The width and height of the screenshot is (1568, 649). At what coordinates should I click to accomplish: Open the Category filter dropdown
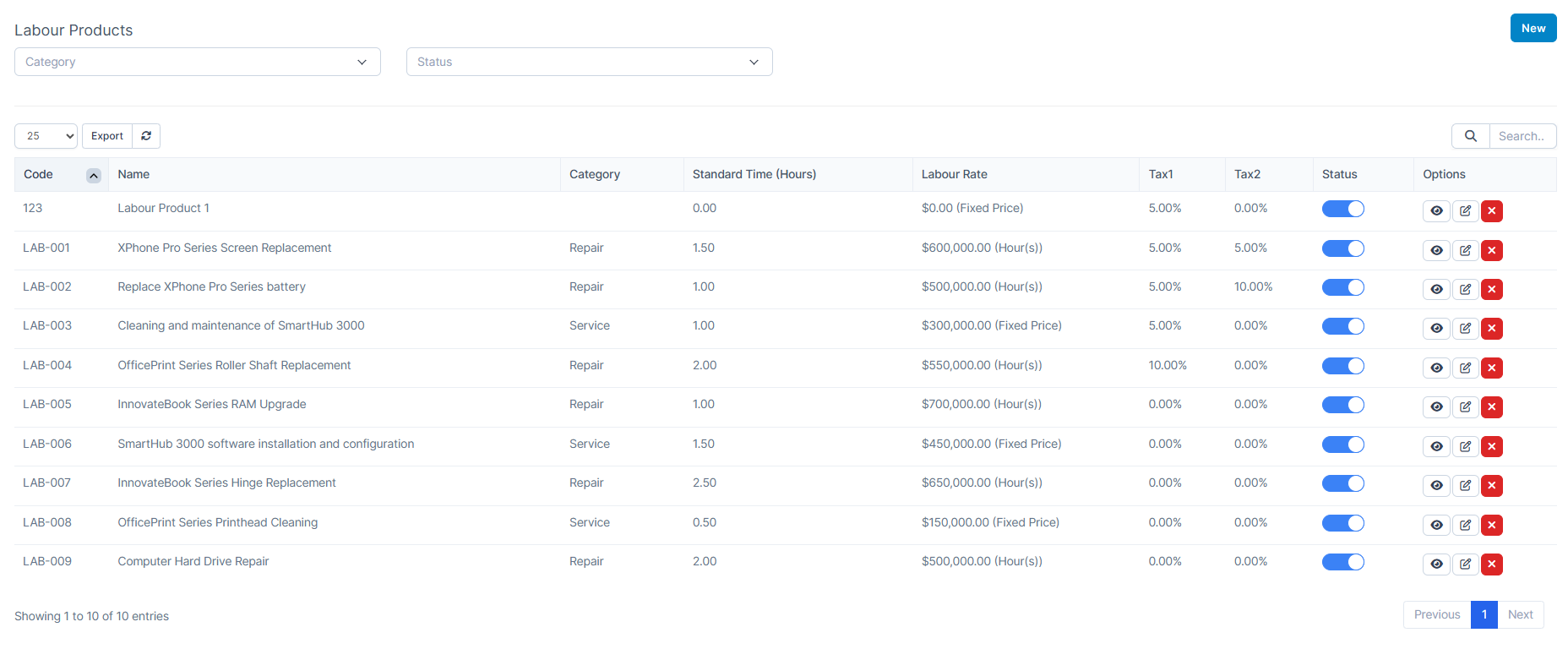197,62
